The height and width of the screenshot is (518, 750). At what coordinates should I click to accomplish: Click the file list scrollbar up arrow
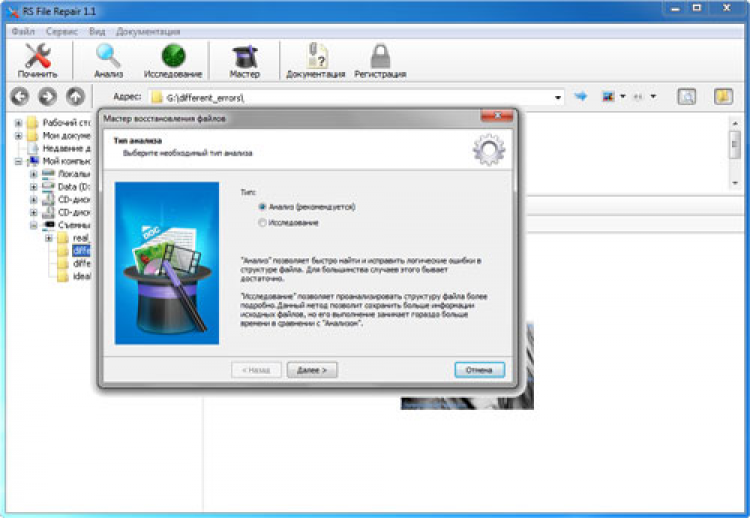735,123
